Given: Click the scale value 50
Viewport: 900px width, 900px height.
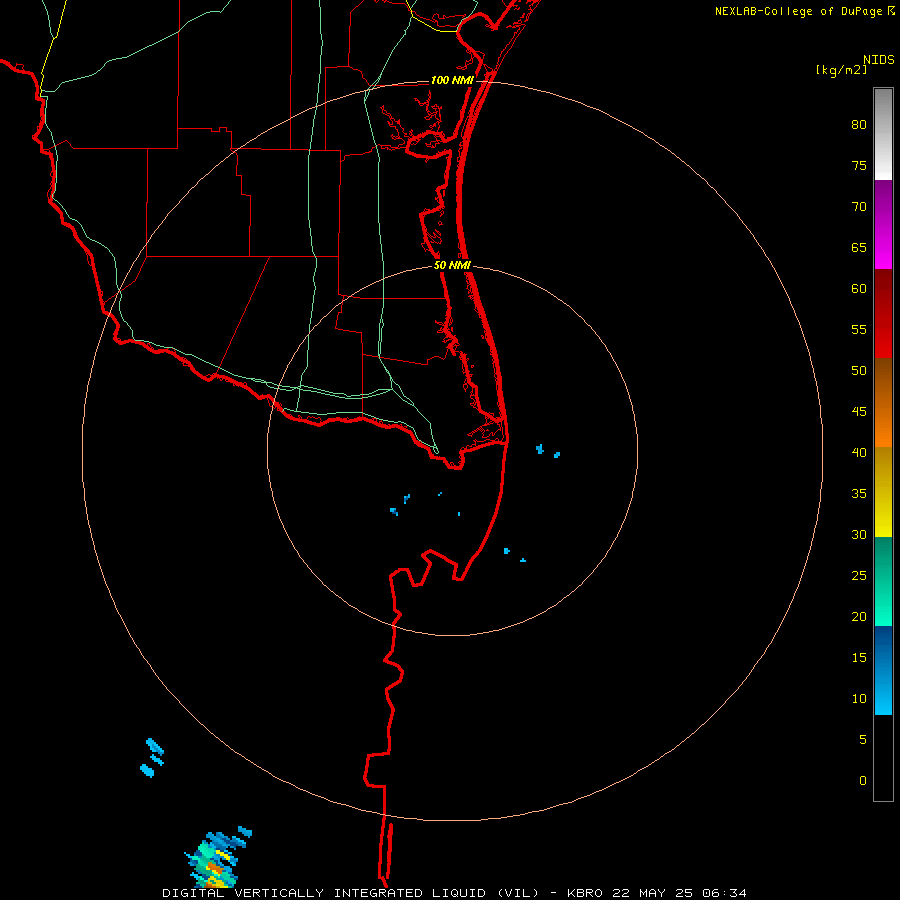Looking at the screenshot, I should point(859,371).
